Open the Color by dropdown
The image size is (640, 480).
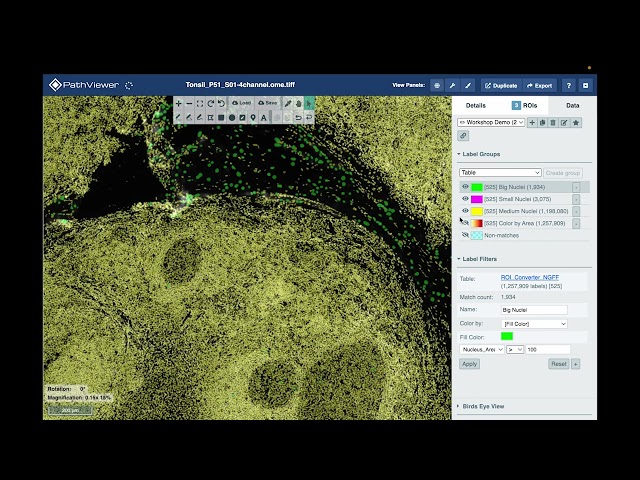534,324
